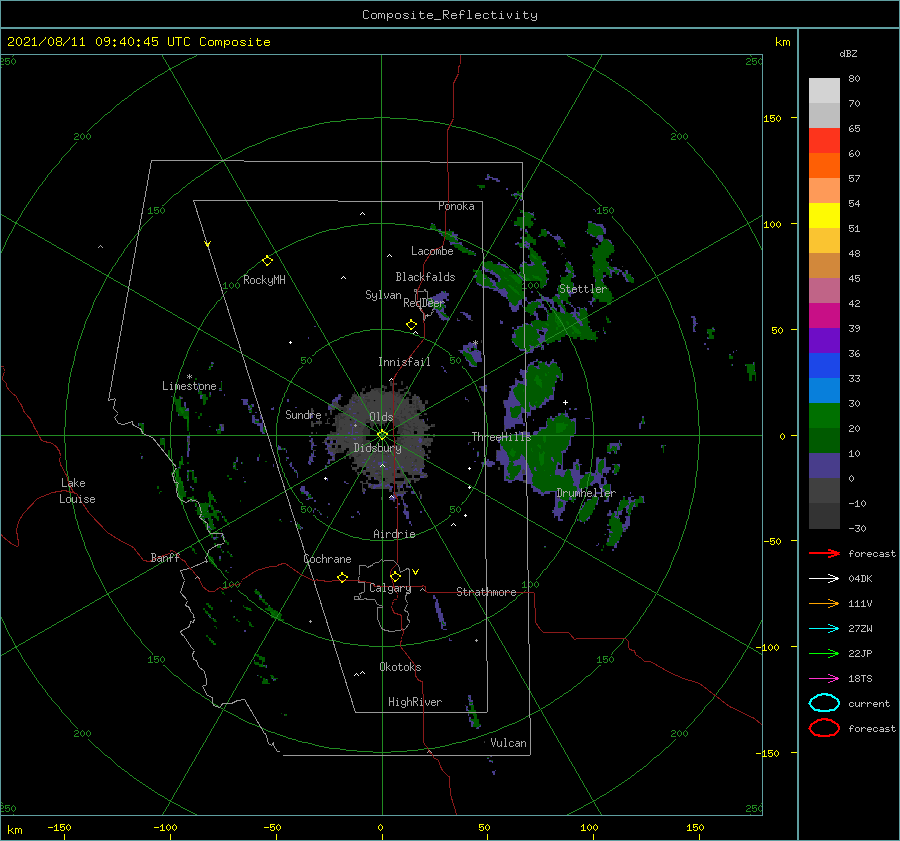The image size is (900, 841).
Task: Click the yellow radar site marker at Olds
Action: [x=382, y=435]
